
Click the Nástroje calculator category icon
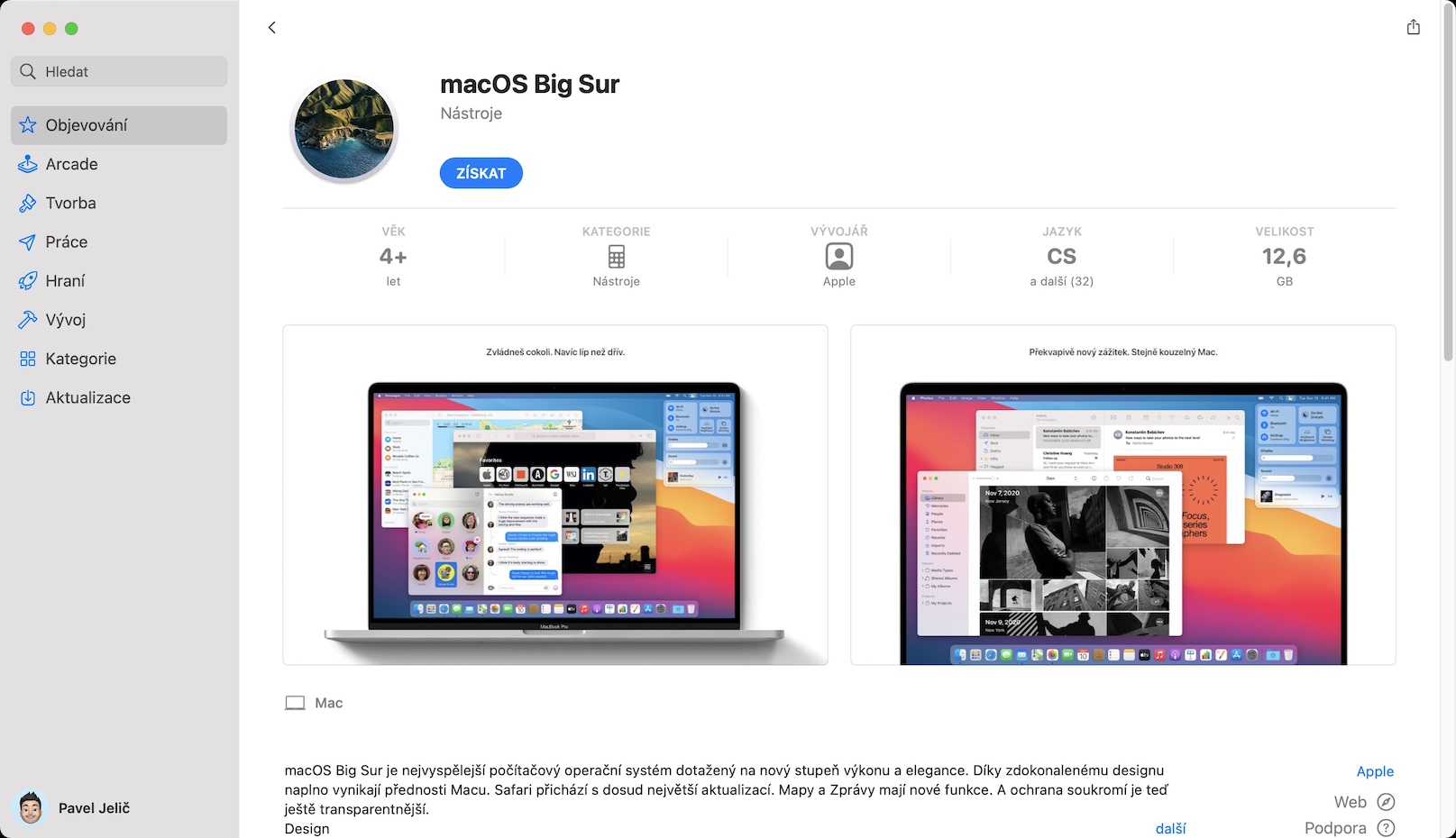coord(616,257)
